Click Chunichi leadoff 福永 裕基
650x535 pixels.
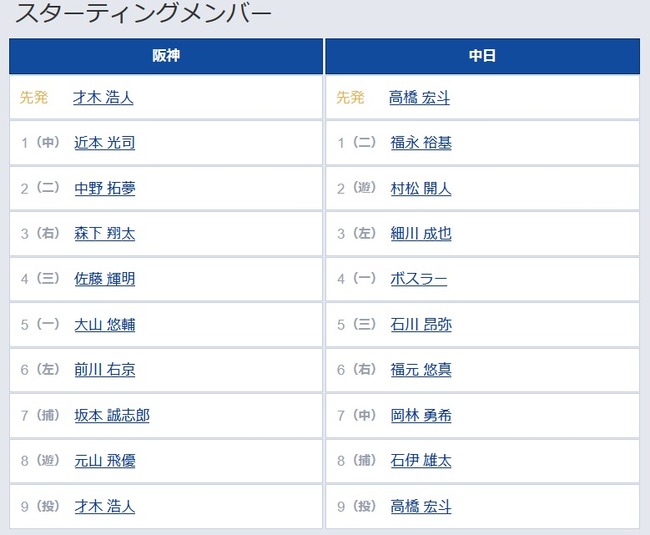[x=421, y=143]
